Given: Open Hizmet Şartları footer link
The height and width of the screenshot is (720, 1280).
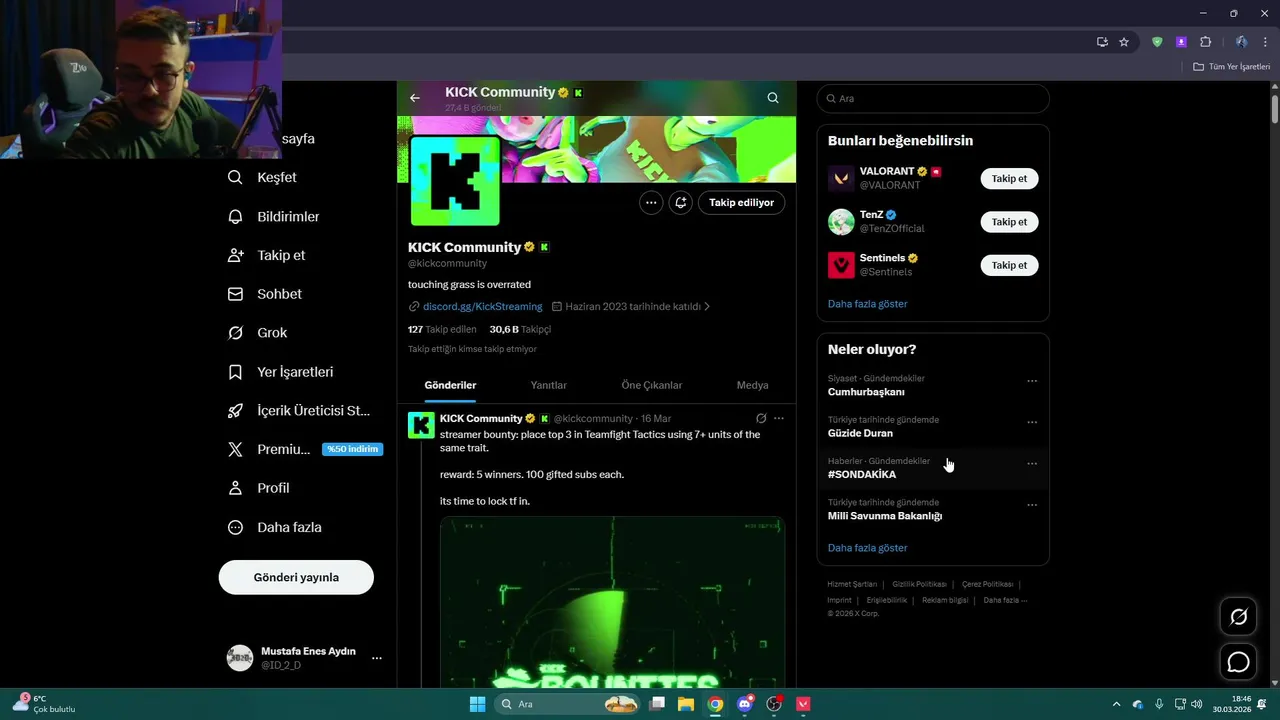Looking at the screenshot, I should [x=852, y=584].
